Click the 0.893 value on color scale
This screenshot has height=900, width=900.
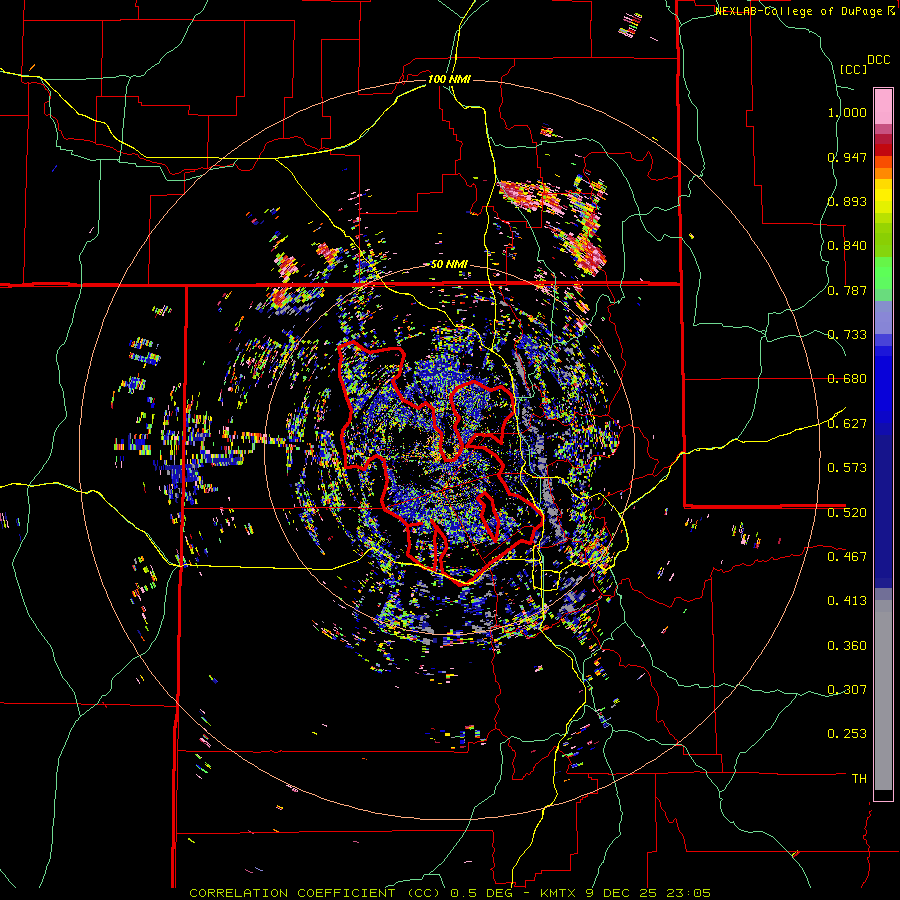click(x=847, y=201)
